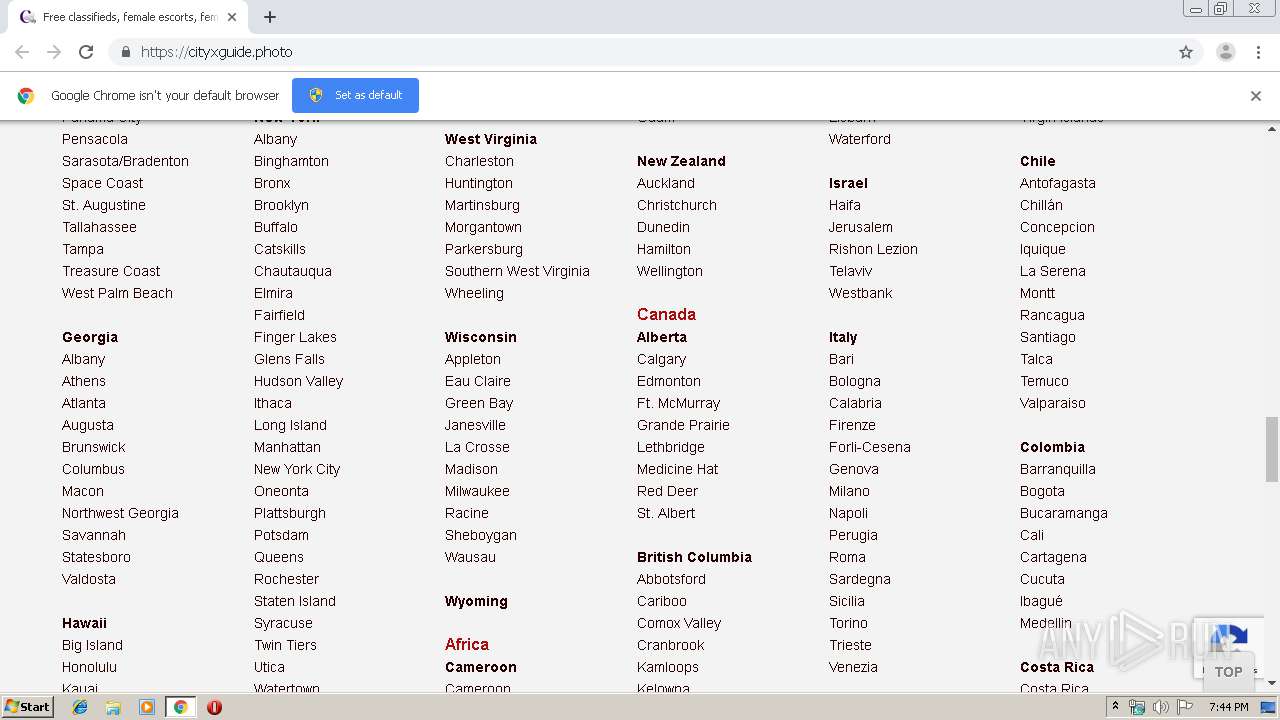
Task: Click the Canada region heading
Action: pos(666,314)
